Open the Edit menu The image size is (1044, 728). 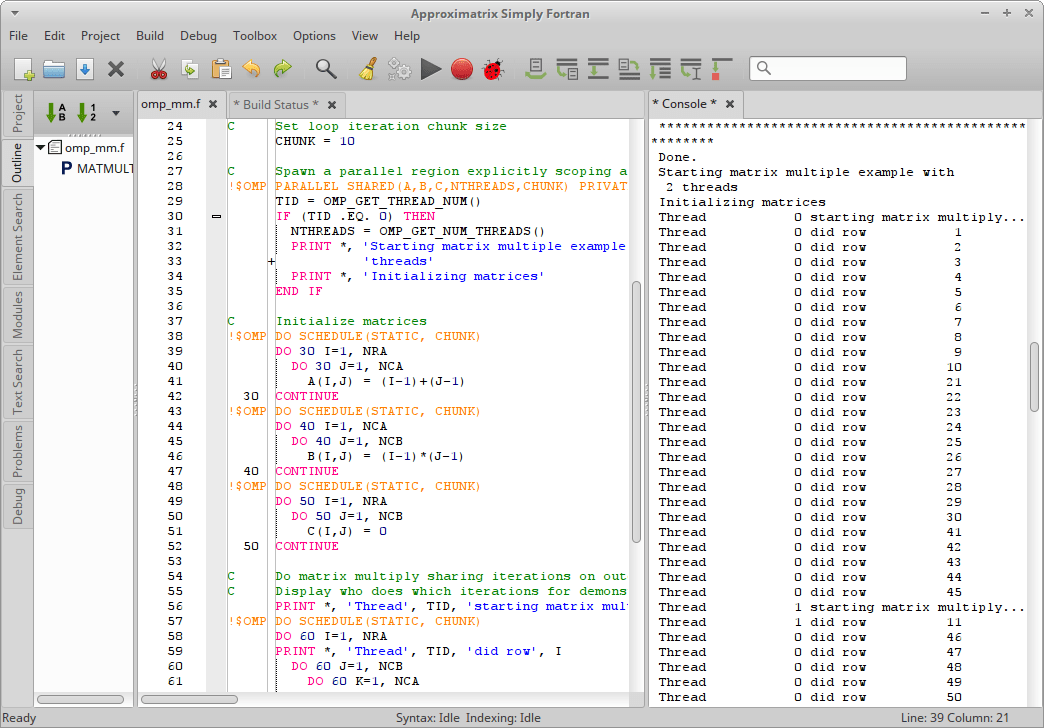tap(55, 36)
